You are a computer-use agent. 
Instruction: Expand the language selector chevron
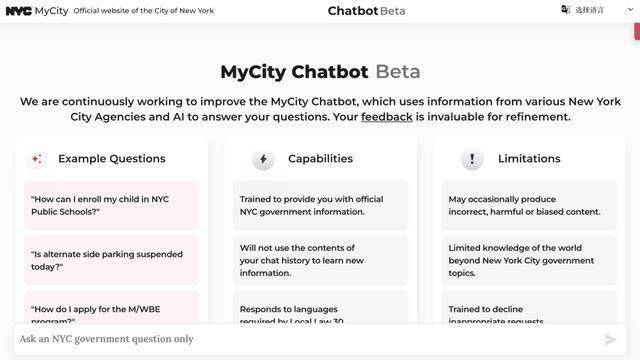tap(630, 10)
